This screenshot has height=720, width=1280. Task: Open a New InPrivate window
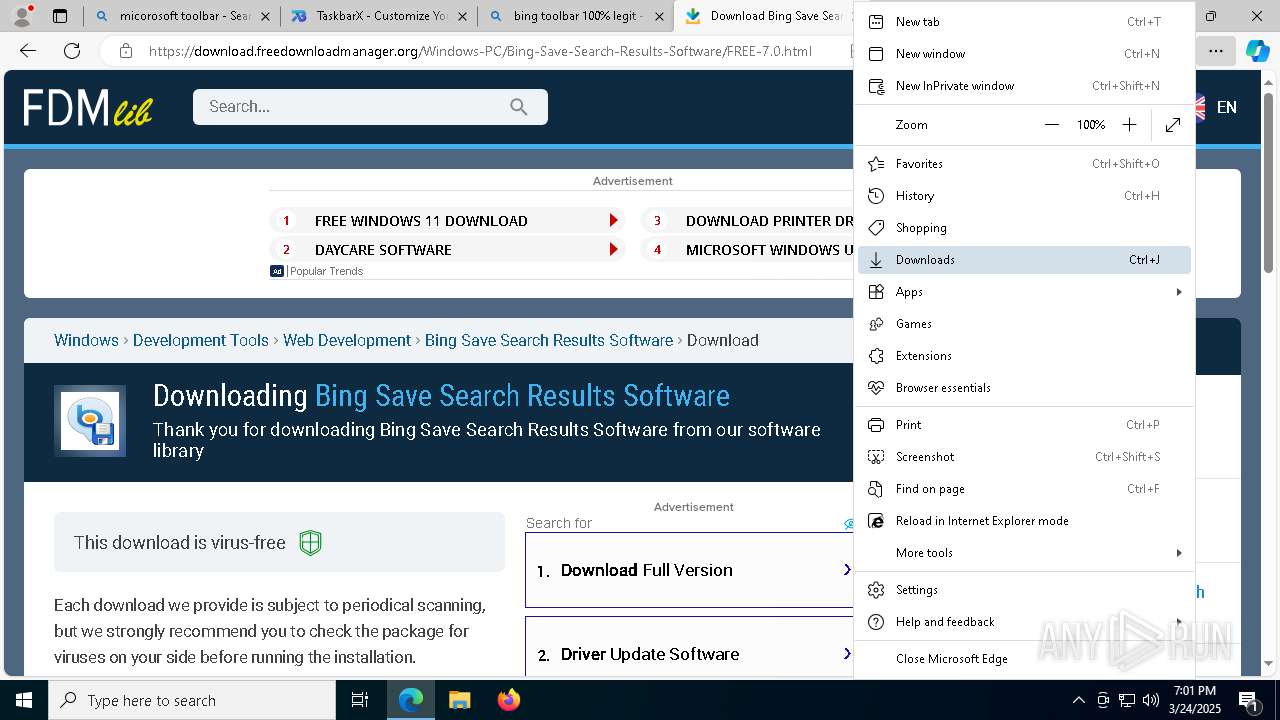click(1024, 86)
